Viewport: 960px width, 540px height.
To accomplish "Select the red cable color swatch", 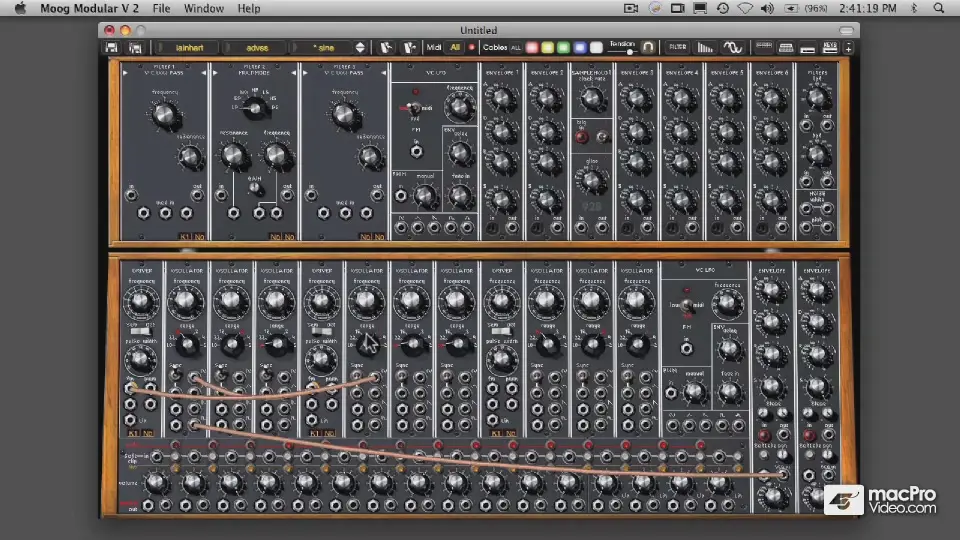I will [x=532, y=47].
